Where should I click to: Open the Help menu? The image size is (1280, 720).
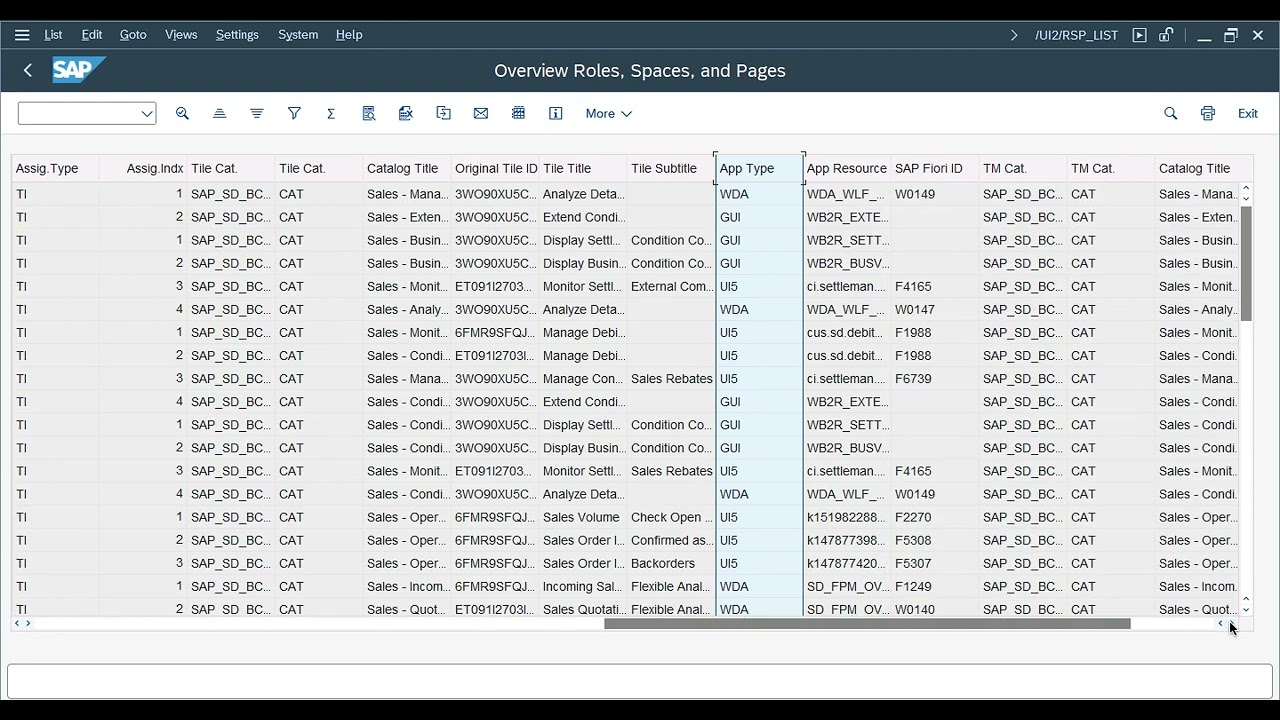click(x=349, y=35)
